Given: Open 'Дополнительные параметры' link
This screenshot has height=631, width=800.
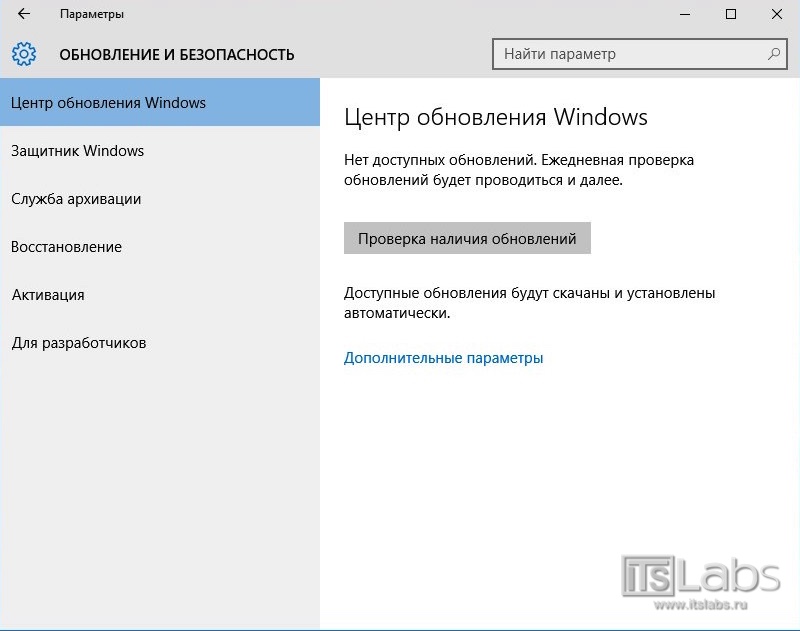Looking at the screenshot, I should point(443,358).
